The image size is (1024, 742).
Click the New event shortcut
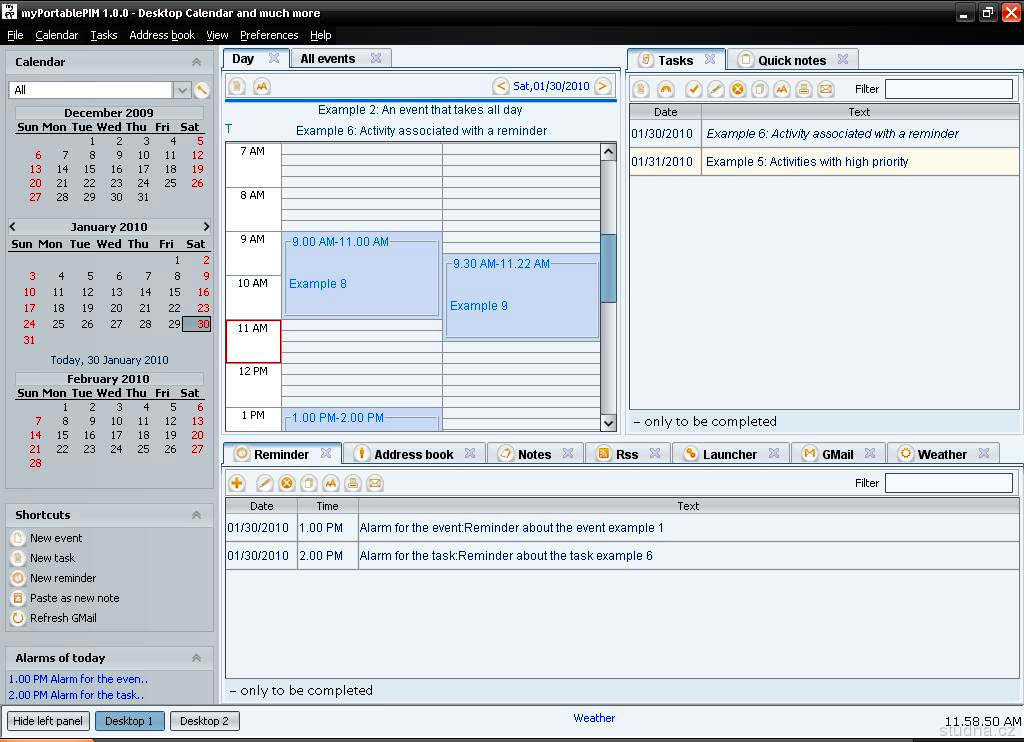click(56, 538)
